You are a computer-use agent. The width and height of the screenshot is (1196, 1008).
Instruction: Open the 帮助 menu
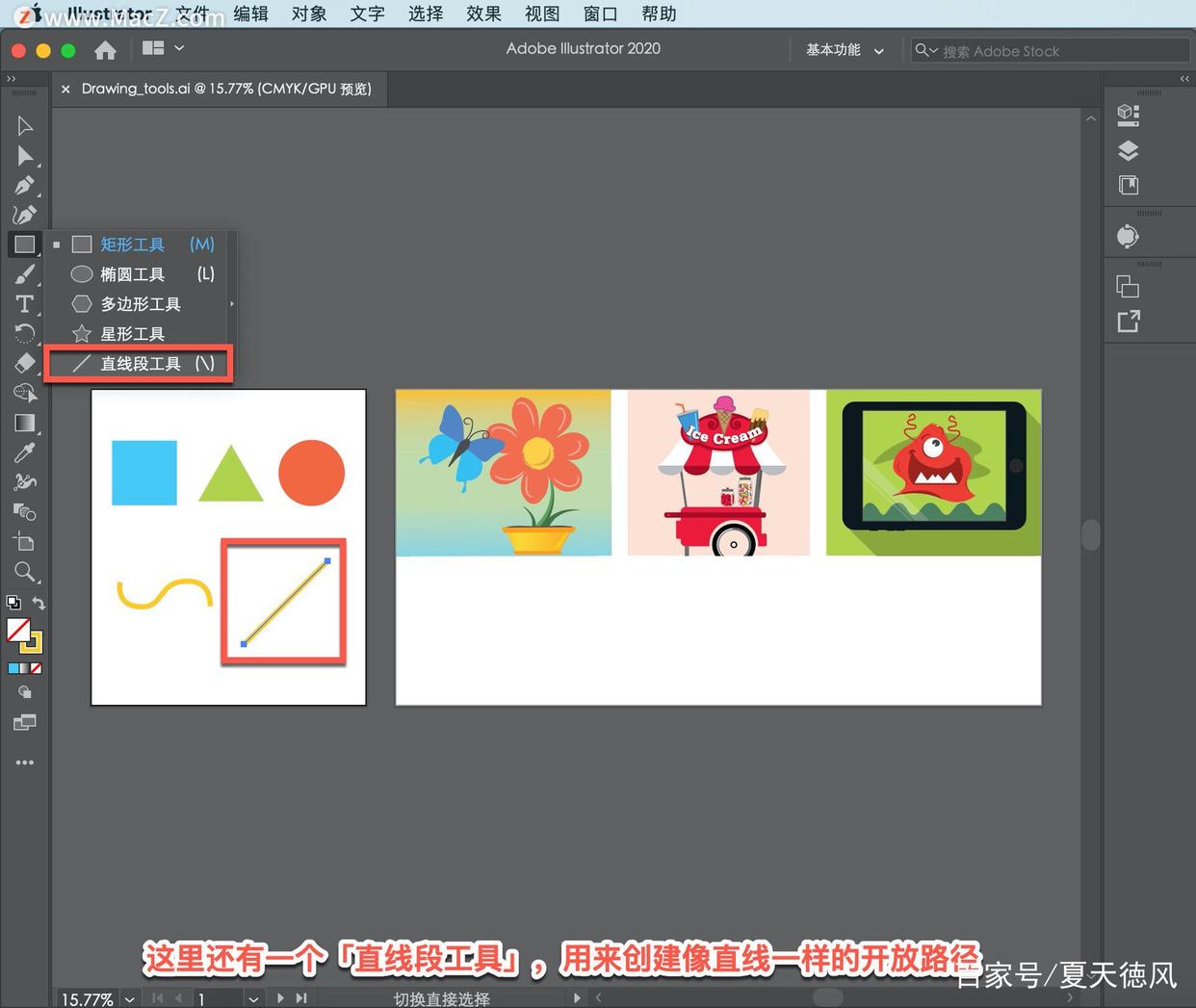pyautogui.click(x=659, y=13)
